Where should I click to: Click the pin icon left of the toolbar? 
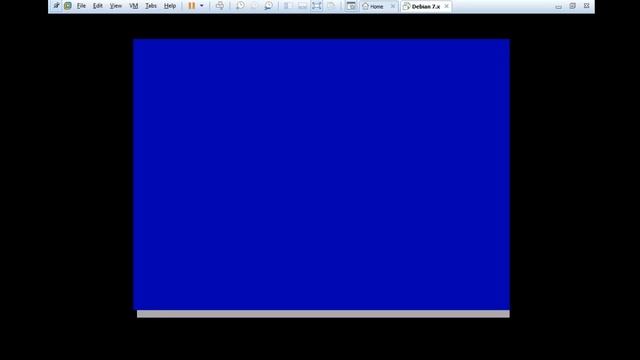[56, 6]
